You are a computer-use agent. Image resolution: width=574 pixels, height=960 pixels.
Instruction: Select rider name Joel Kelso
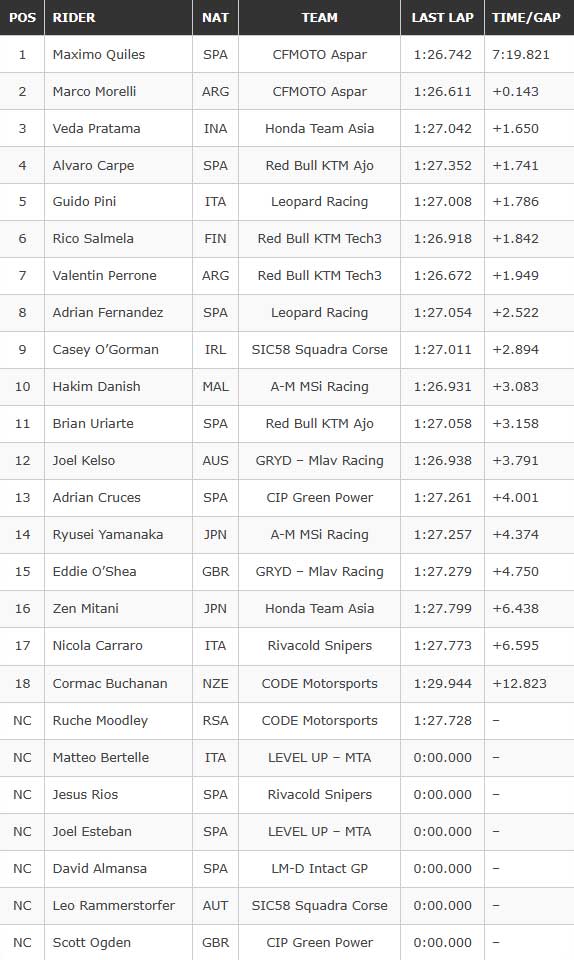click(x=84, y=460)
